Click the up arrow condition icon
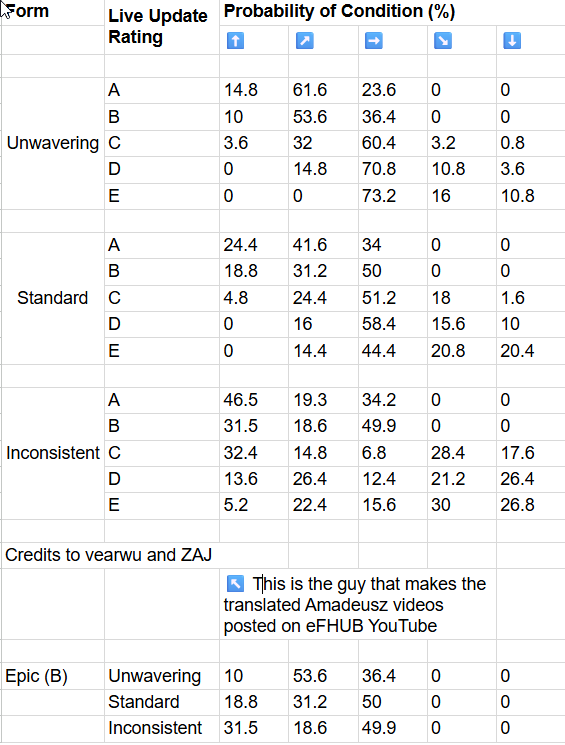Screen dimensions: 565x745 tap(235, 41)
